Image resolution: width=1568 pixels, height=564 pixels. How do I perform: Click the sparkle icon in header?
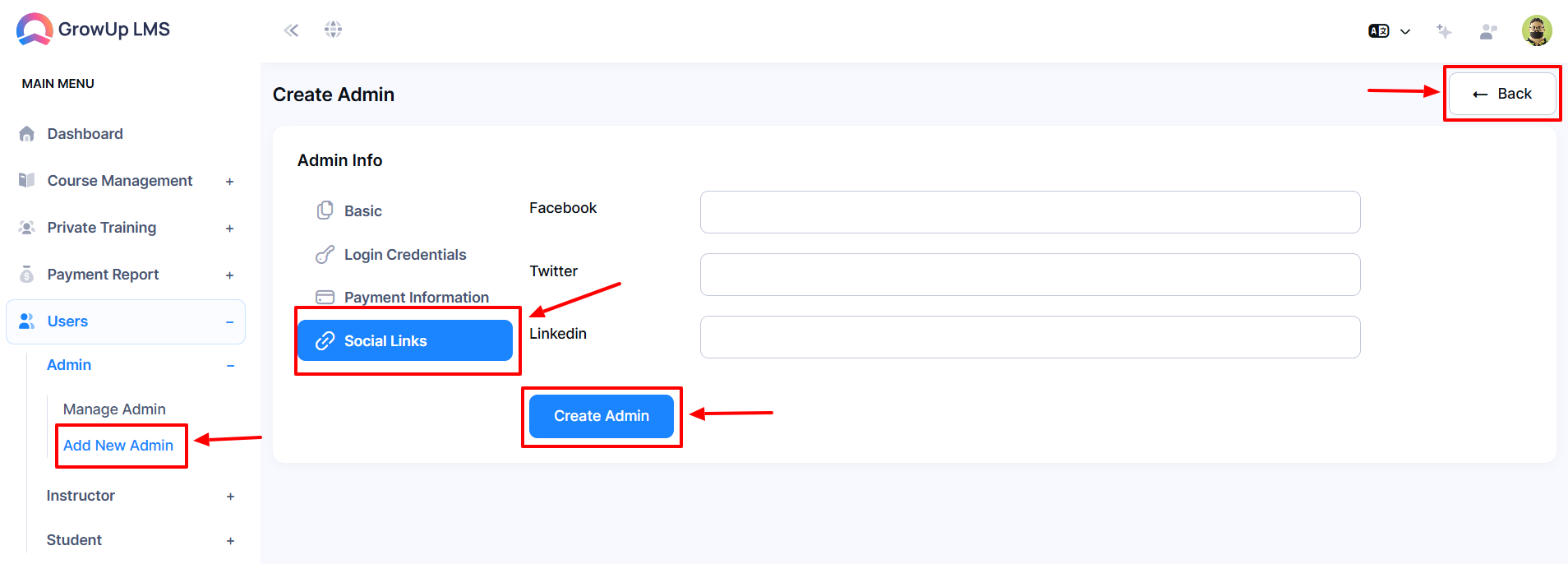pos(1444,31)
